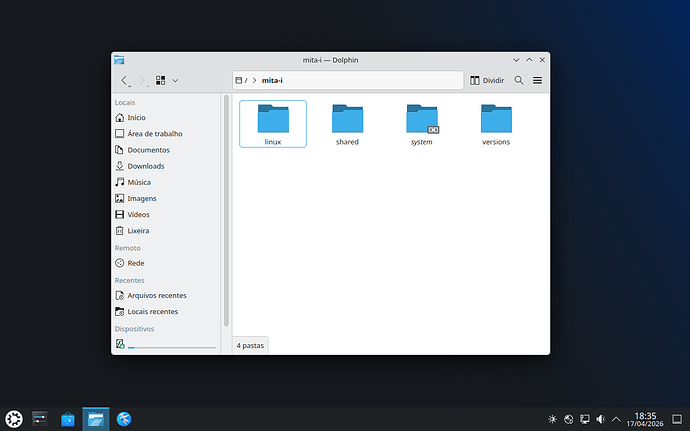Open Discover store from the taskbar
This screenshot has width=690, height=431.
point(68,419)
